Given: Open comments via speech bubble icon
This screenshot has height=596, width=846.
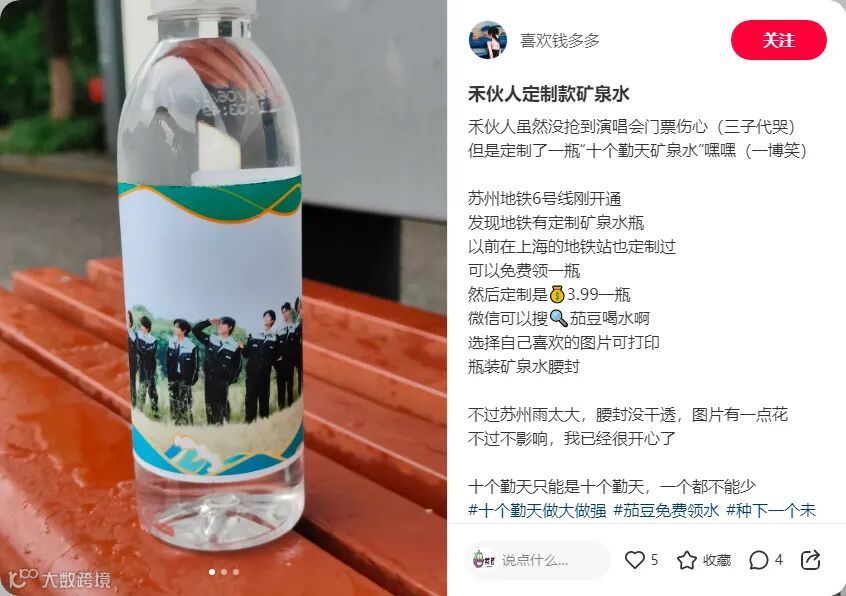Looking at the screenshot, I should point(758,560).
